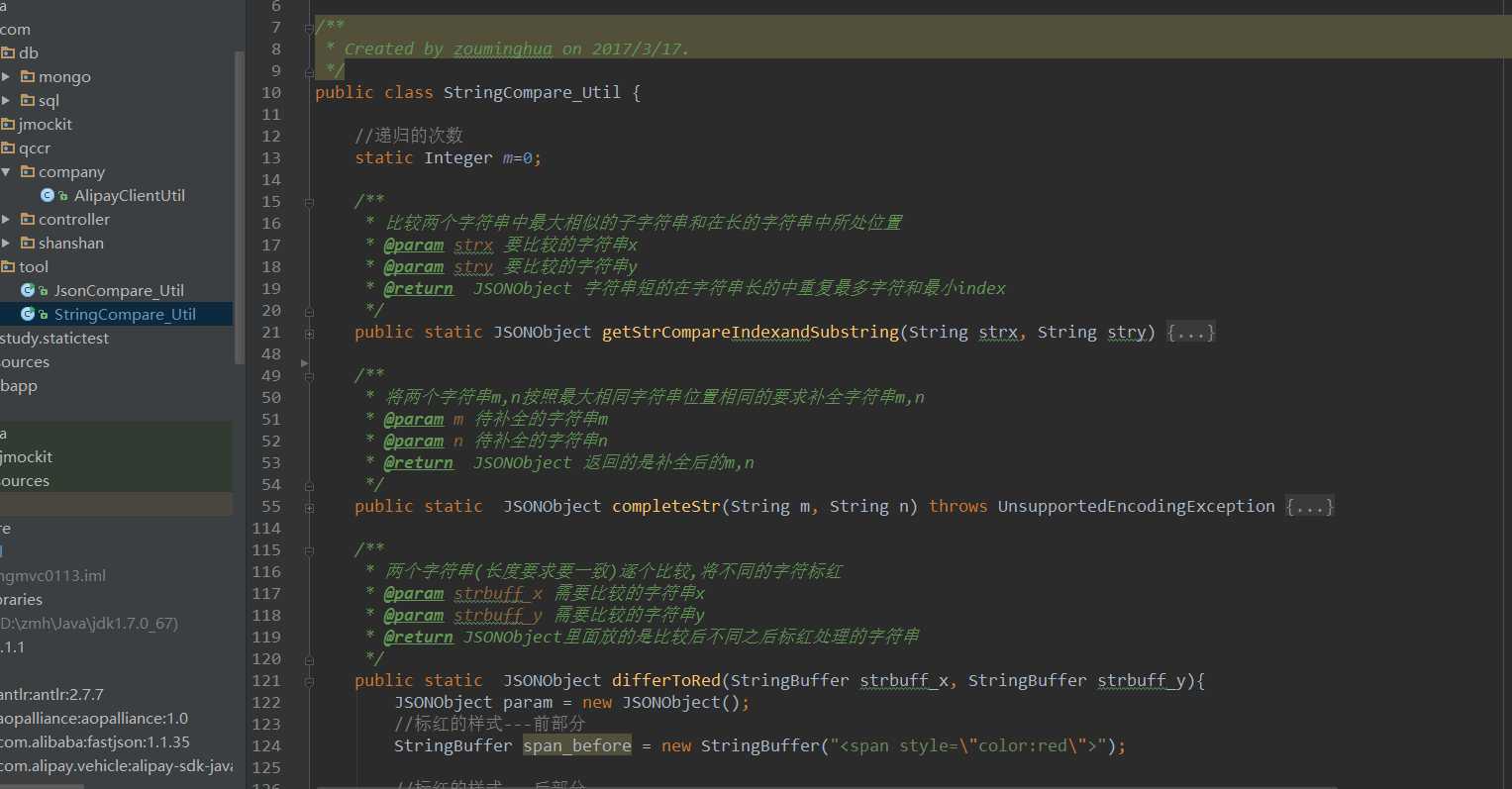
Task: Click the controller package folder icon
Action: 28,219
